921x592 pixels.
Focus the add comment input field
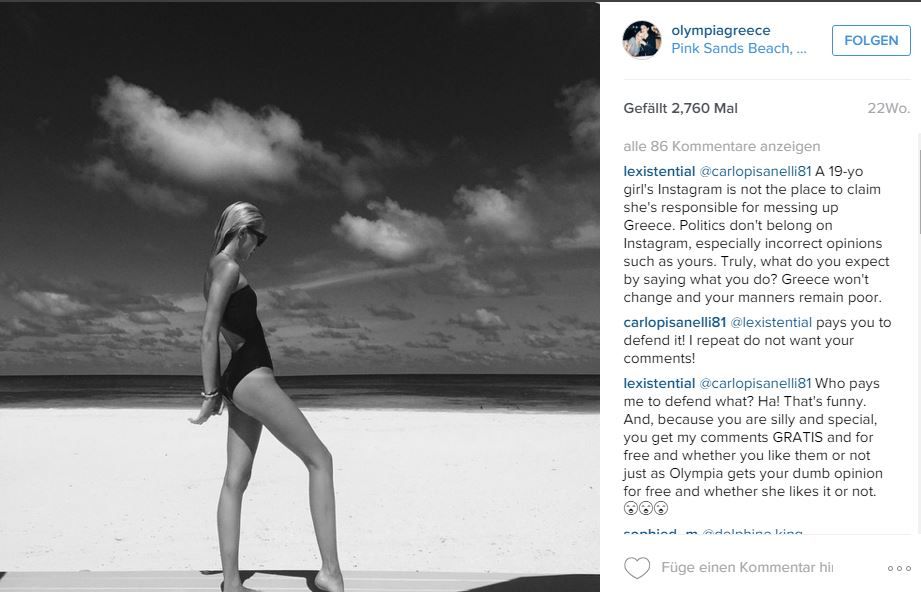[747, 567]
